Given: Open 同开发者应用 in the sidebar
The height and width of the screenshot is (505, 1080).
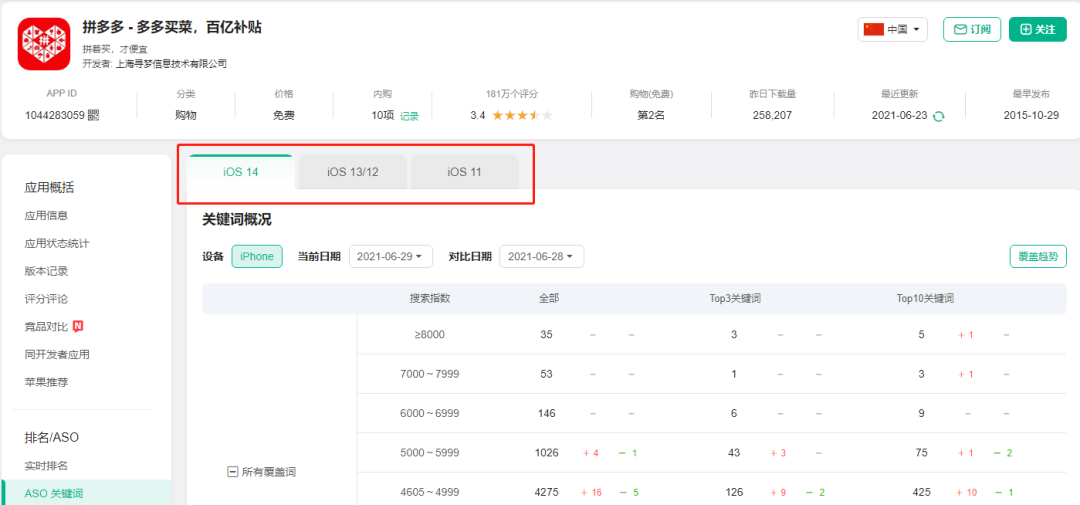Looking at the screenshot, I should pyautogui.click(x=57, y=354).
